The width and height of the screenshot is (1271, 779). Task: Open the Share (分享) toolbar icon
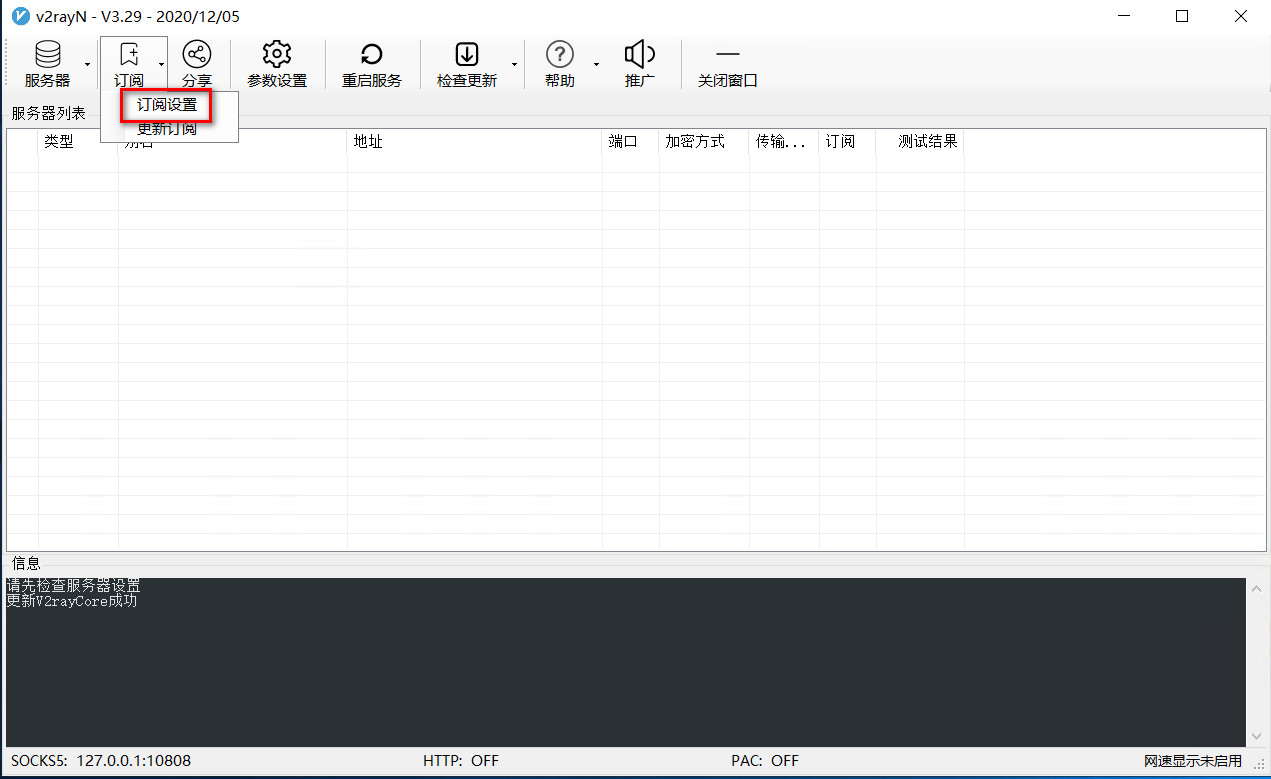coord(197,55)
